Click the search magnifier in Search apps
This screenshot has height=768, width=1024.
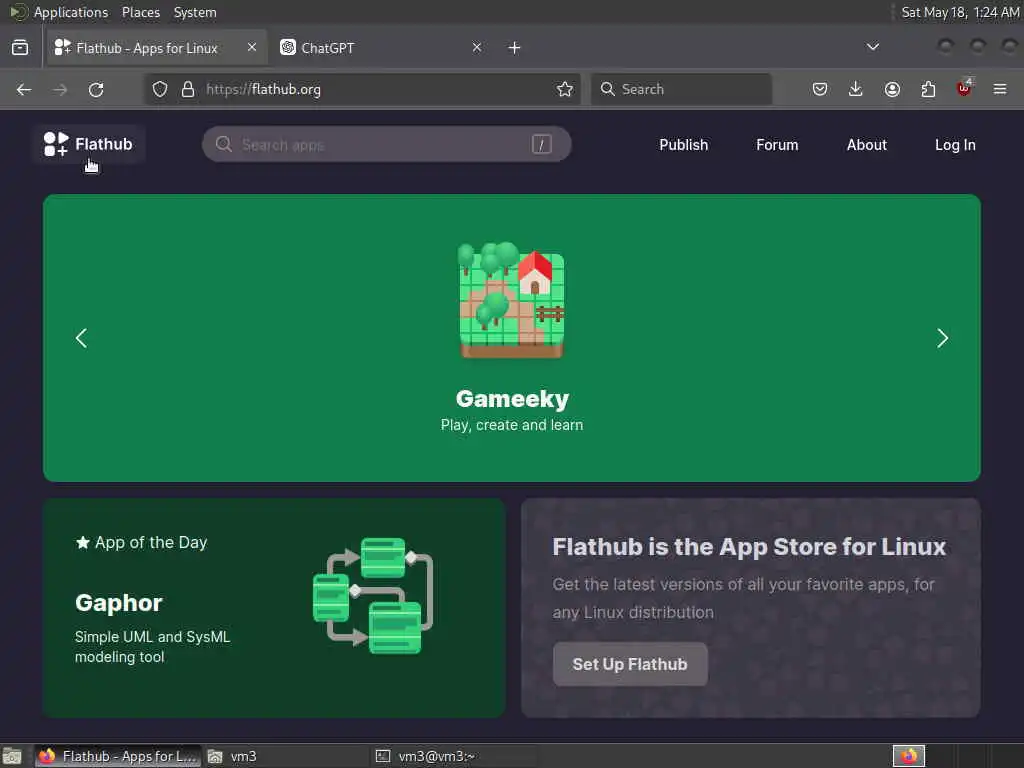click(x=223, y=144)
